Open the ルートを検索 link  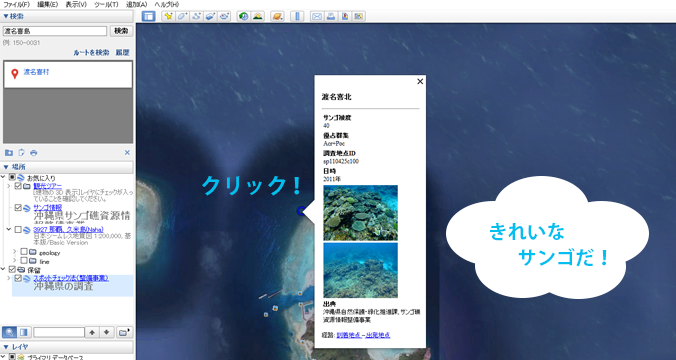pos(91,53)
